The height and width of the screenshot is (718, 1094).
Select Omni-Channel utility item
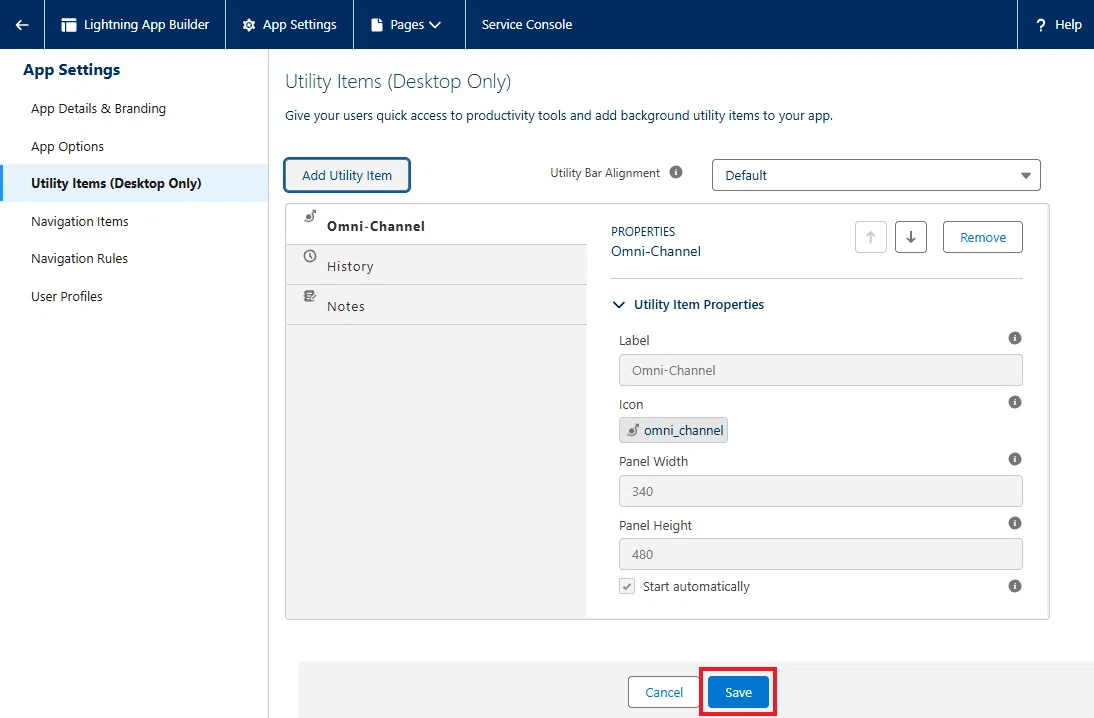437,225
